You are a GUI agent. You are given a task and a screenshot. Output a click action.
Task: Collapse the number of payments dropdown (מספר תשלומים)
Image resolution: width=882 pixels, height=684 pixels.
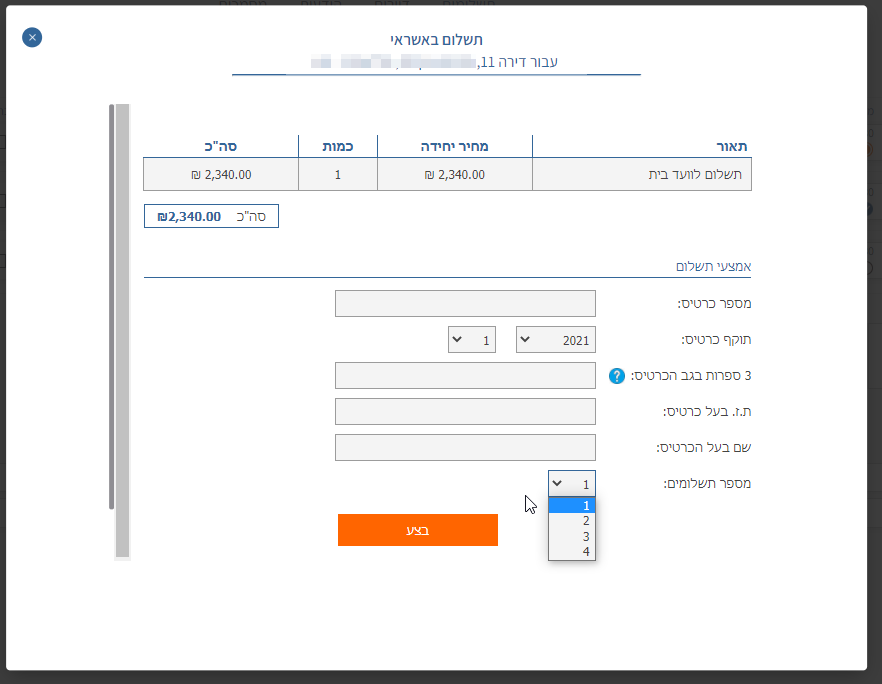point(571,483)
